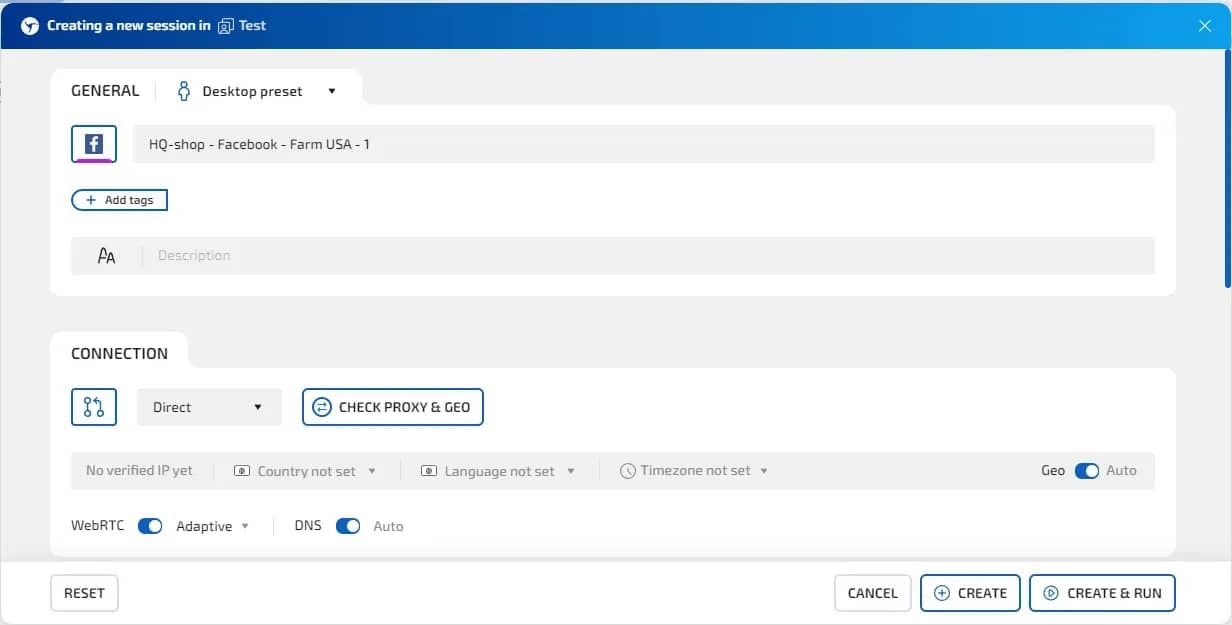Viewport: 1232px width, 625px height.
Task: Click the 'No verified IP yet' text
Action: [139, 470]
